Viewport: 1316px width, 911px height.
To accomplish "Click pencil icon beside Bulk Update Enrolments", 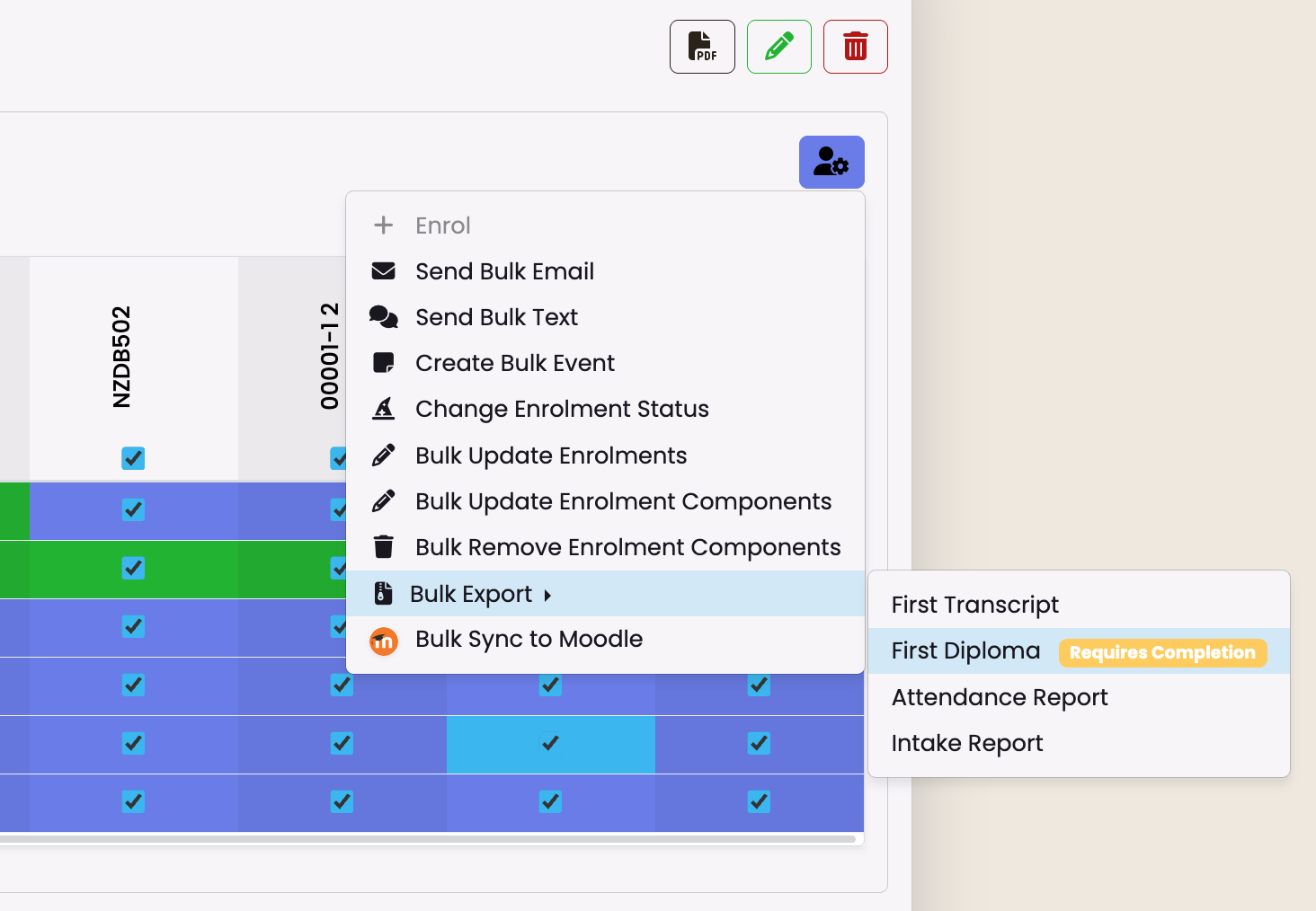I will [x=384, y=455].
